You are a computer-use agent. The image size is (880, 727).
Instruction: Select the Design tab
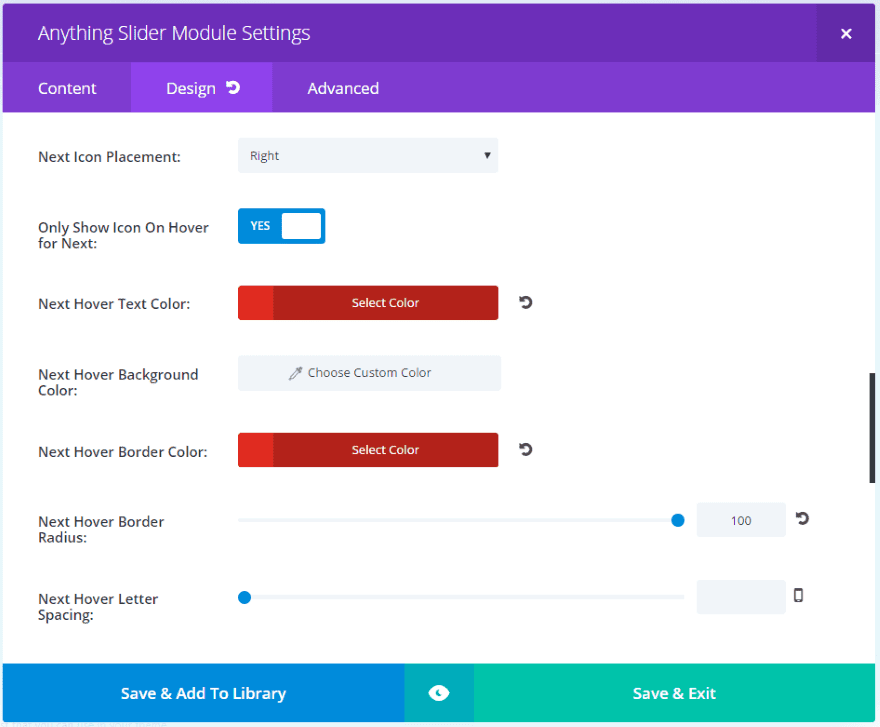[x=190, y=88]
